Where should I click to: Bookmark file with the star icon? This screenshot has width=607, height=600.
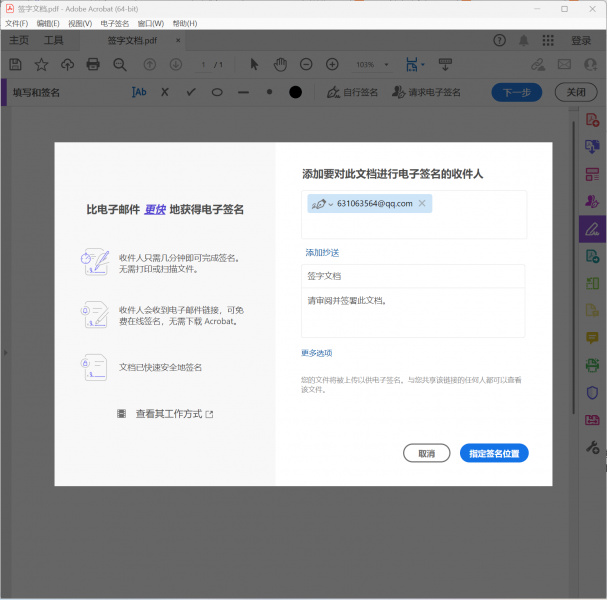(x=41, y=64)
